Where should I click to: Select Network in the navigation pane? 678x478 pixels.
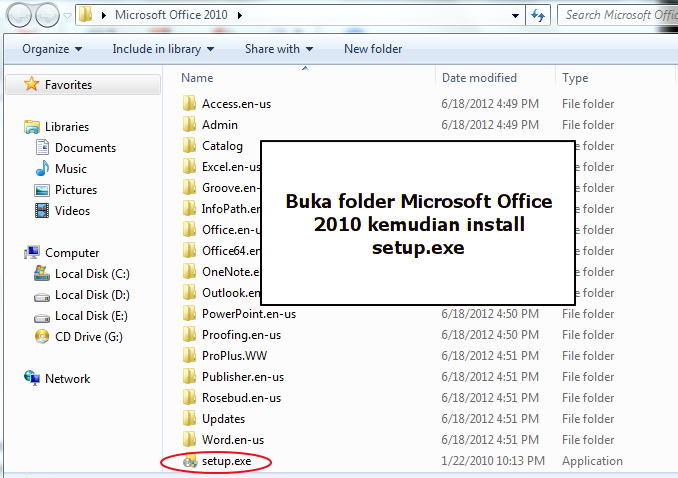pos(67,379)
